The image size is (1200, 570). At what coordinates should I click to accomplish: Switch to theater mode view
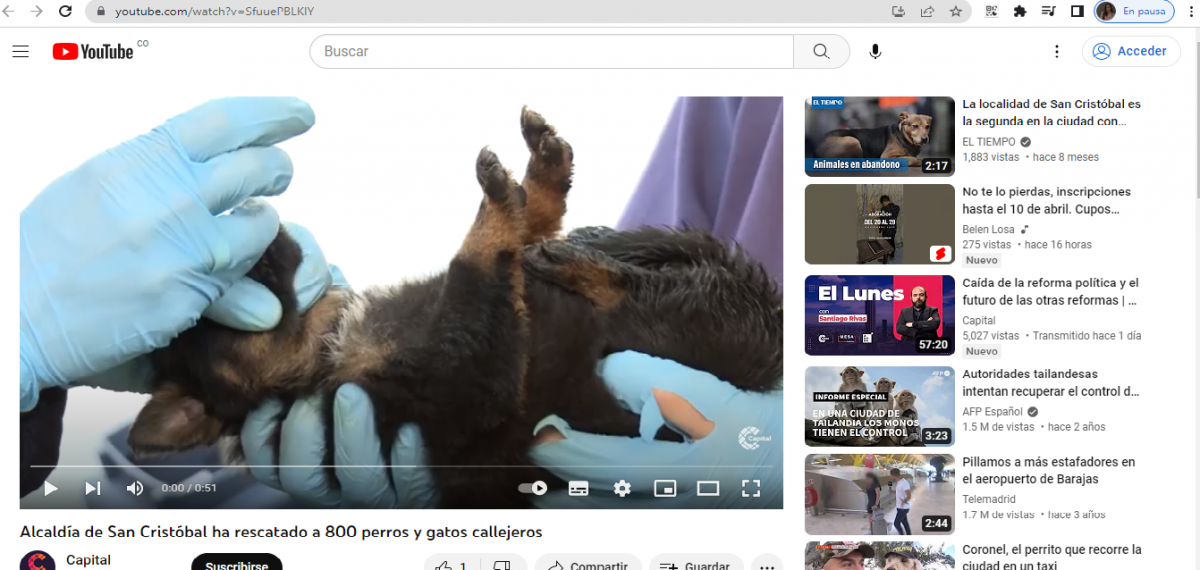[x=708, y=488]
